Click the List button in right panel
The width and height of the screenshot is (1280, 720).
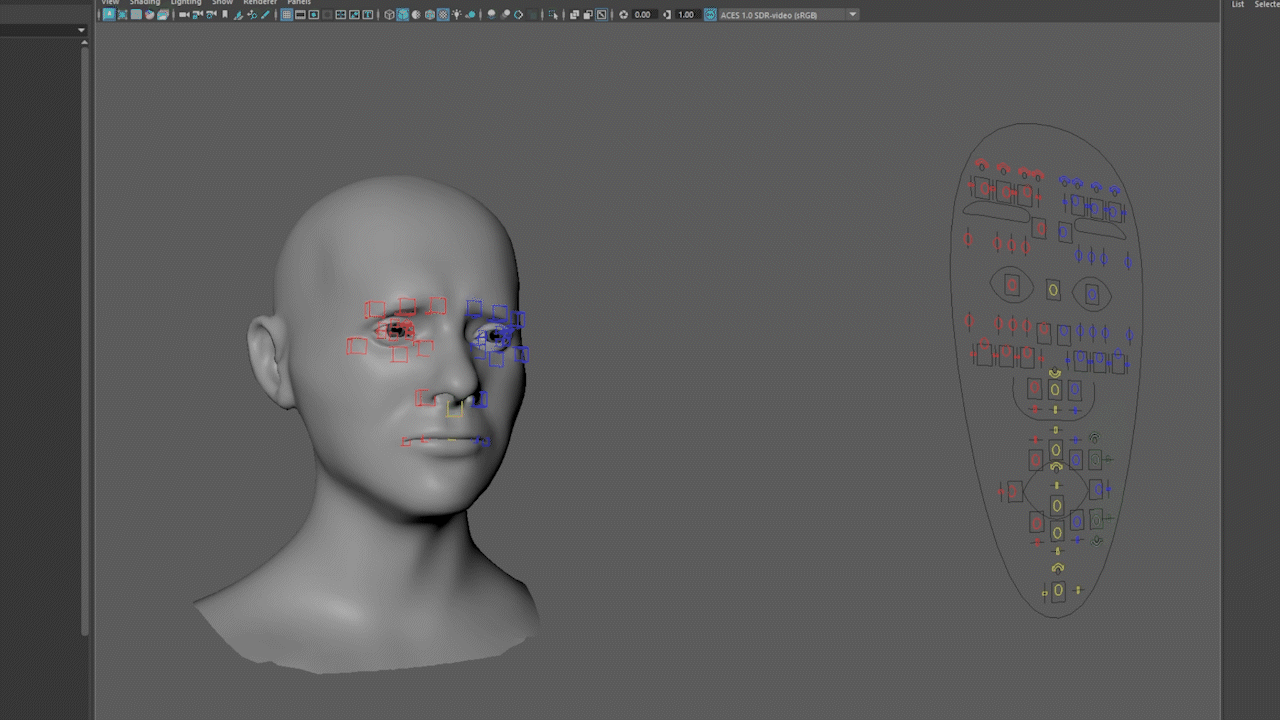(1238, 4)
